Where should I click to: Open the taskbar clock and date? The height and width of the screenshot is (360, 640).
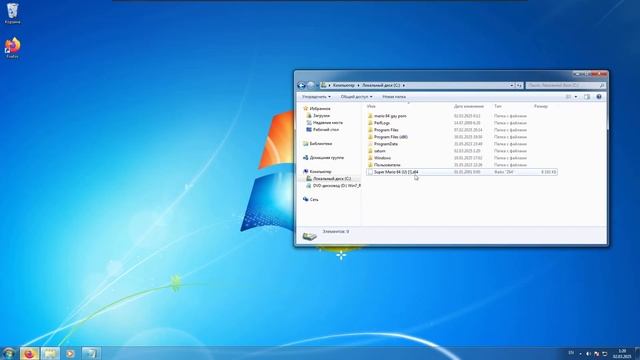click(622, 354)
